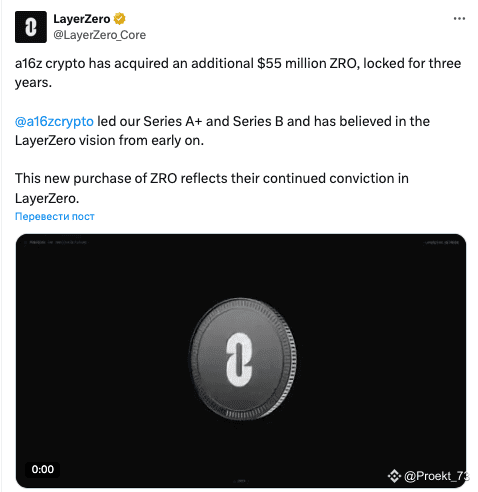Click the faint caption in the video's top-right
This screenshot has width=478, height=492.
click(x=442, y=243)
